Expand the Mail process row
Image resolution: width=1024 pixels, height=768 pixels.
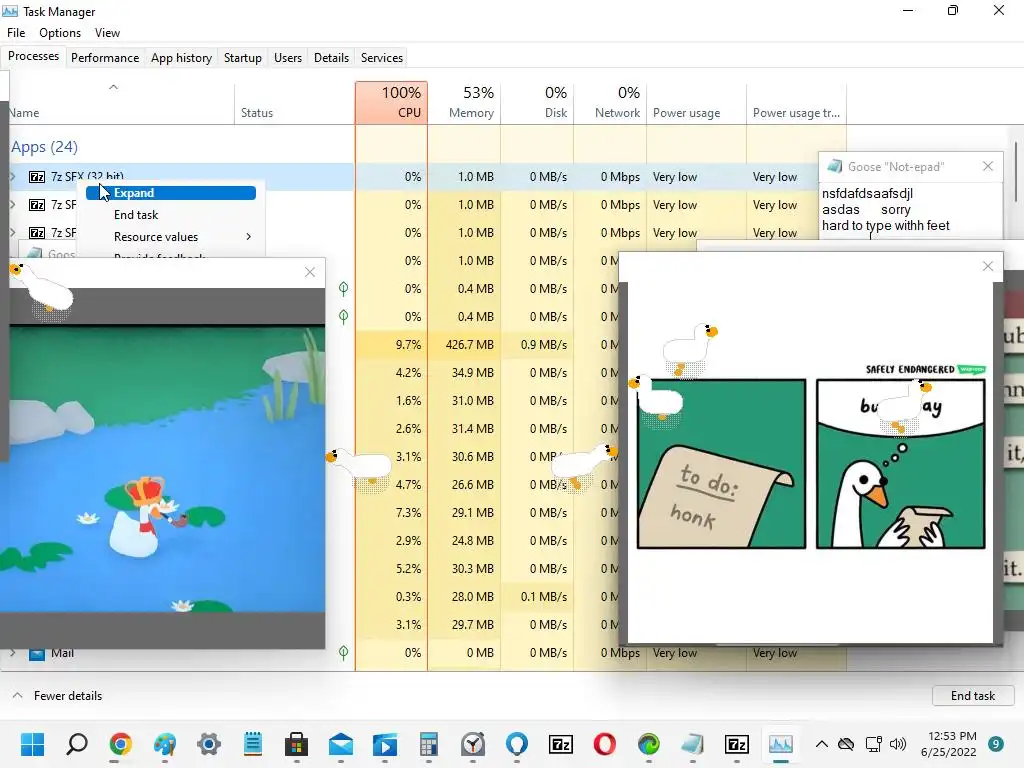click(12, 652)
